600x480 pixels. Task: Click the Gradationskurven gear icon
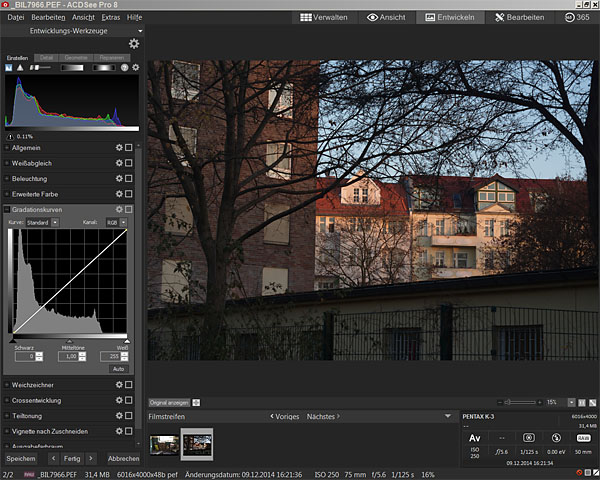(118, 209)
